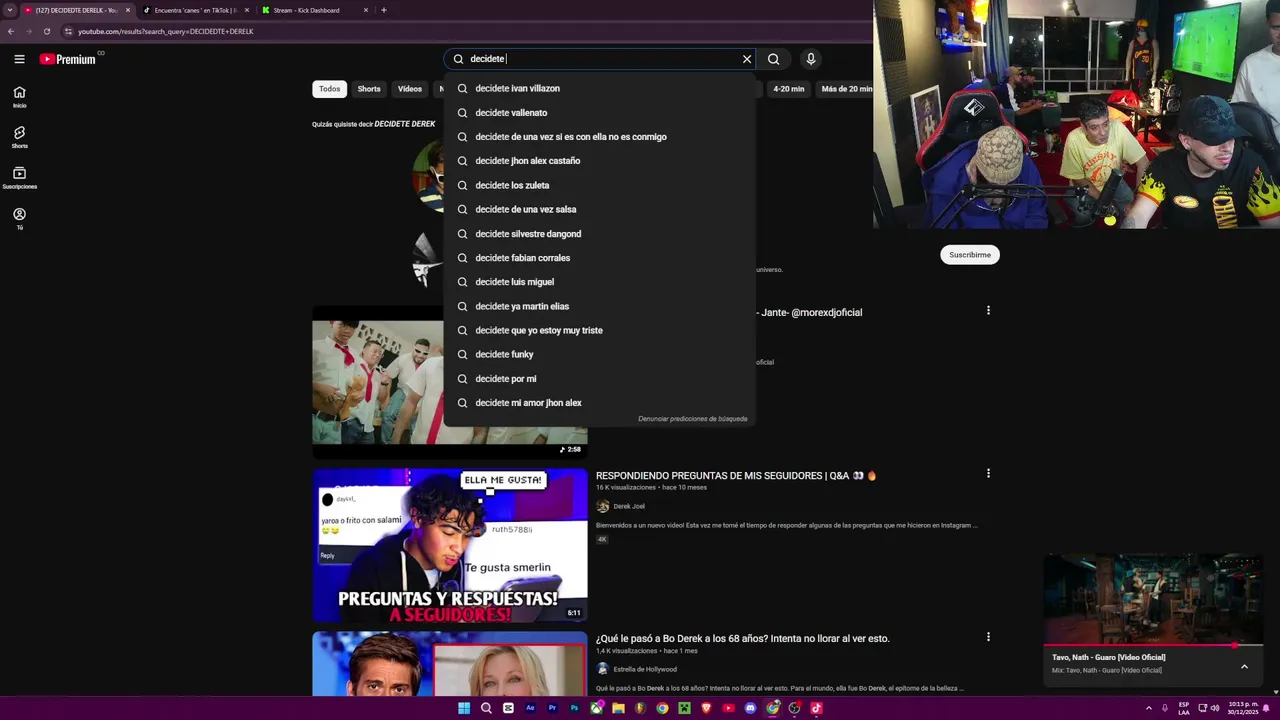This screenshot has height=720, width=1280.
Task: Choose suggestion 'decidete ya martin elias'
Action: click(599, 306)
